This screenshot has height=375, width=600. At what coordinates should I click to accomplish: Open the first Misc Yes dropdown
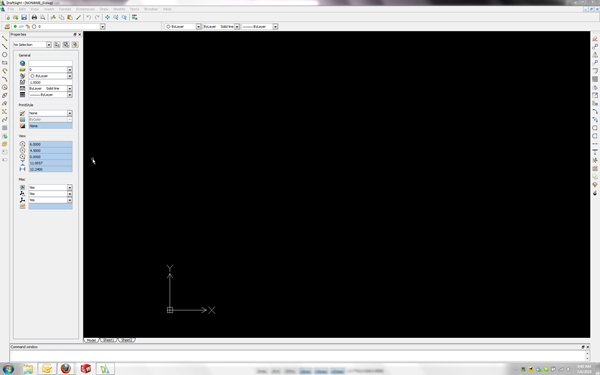[70, 188]
